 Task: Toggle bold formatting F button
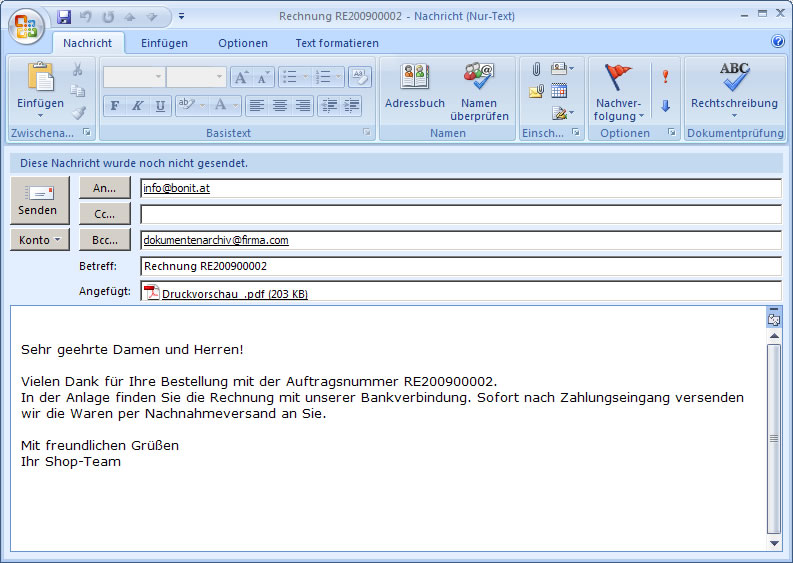[x=115, y=106]
